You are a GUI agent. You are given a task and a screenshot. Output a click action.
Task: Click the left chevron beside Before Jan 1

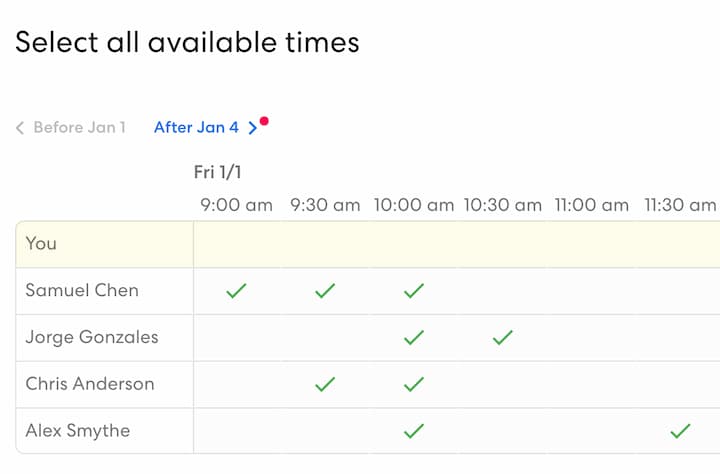20,128
